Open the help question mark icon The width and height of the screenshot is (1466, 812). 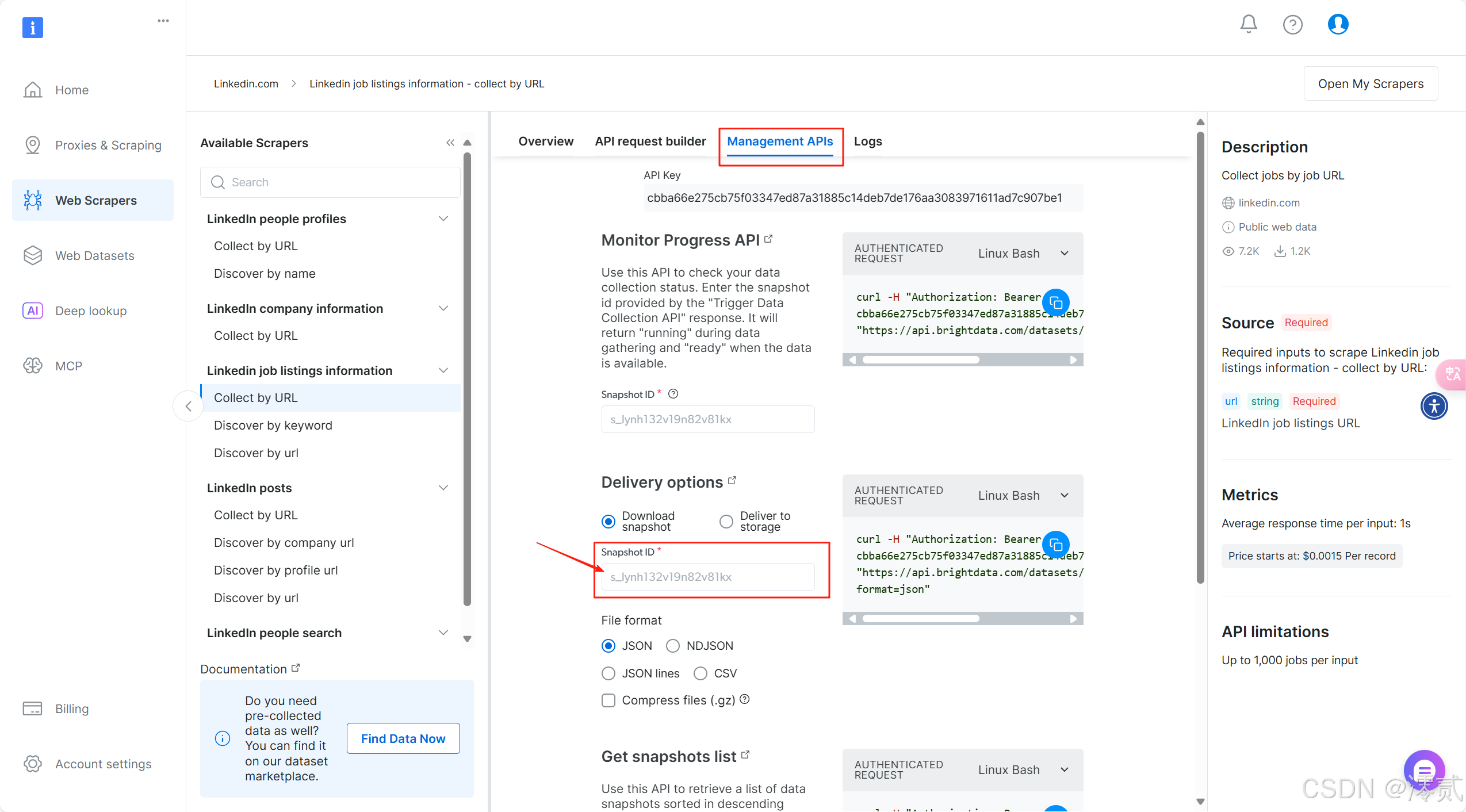pyautogui.click(x=1292, y=24)
